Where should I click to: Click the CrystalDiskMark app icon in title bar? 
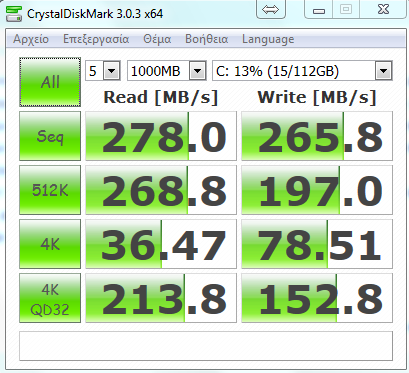click(14, 14)
